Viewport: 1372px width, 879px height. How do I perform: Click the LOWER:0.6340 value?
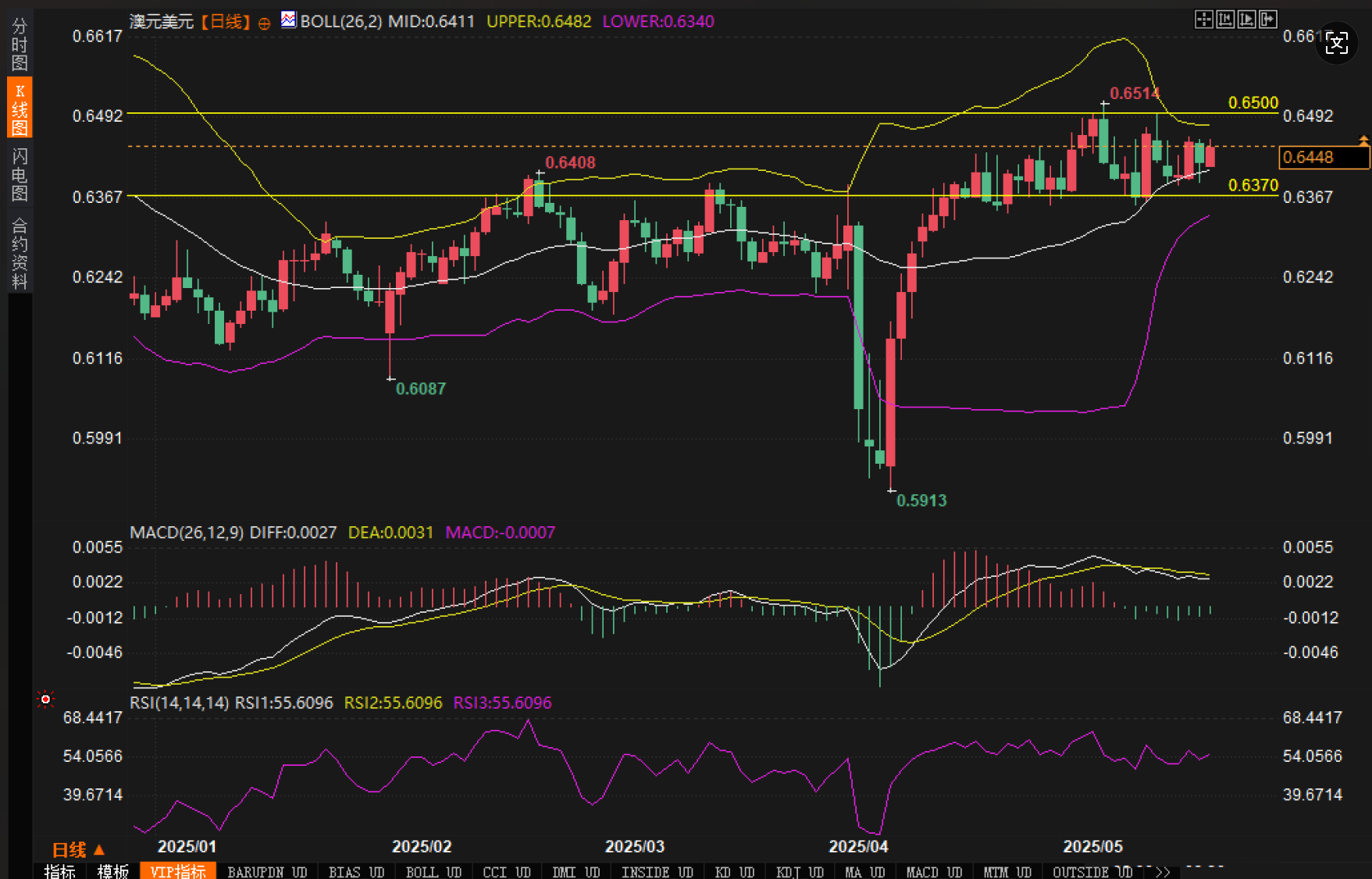click(x=657, y=22)
